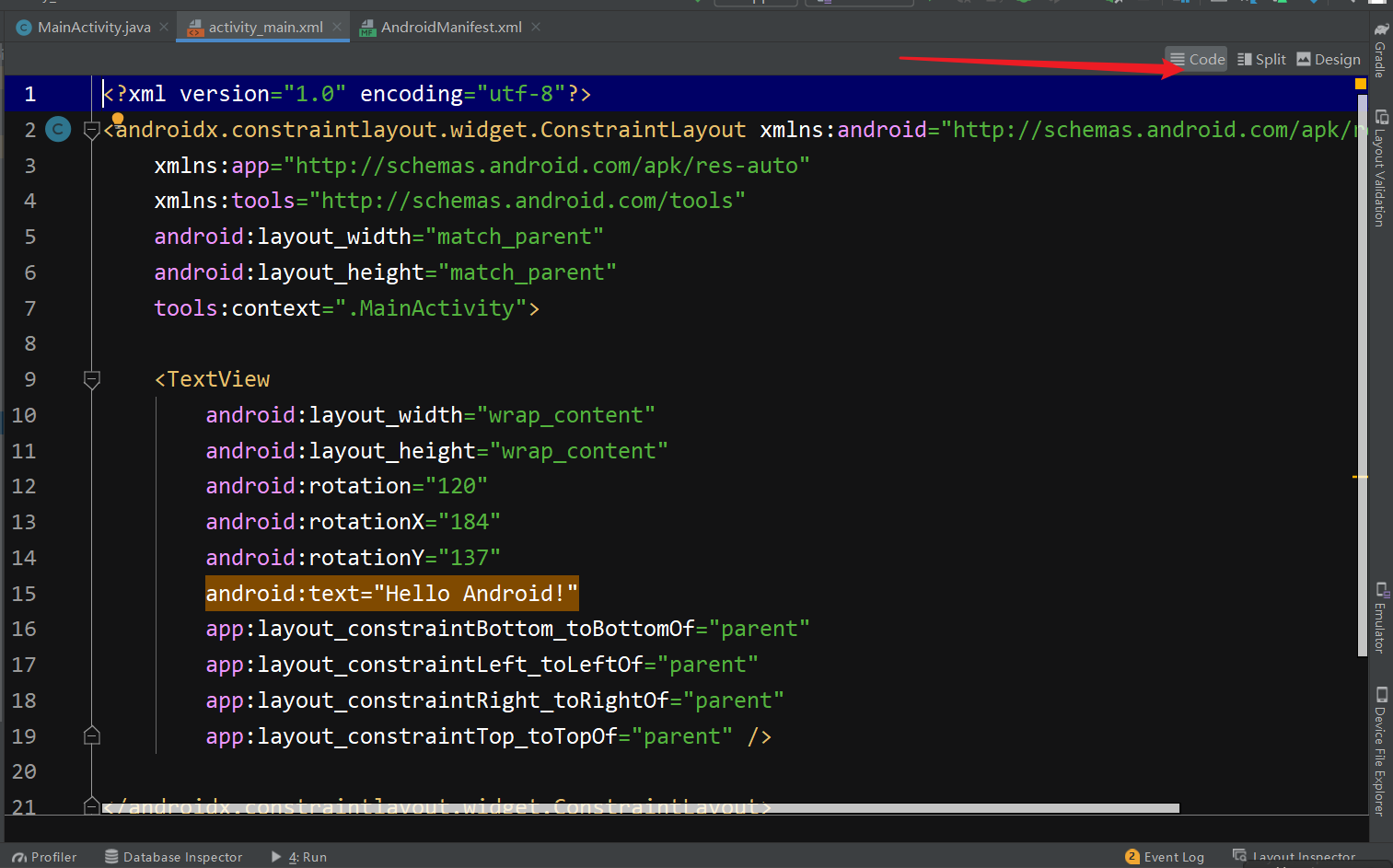The width and height of the screenshot is (1393, 868).
Task: Open the Gradle tool window
Action: pyautogui.click(x=1380, y=51)
